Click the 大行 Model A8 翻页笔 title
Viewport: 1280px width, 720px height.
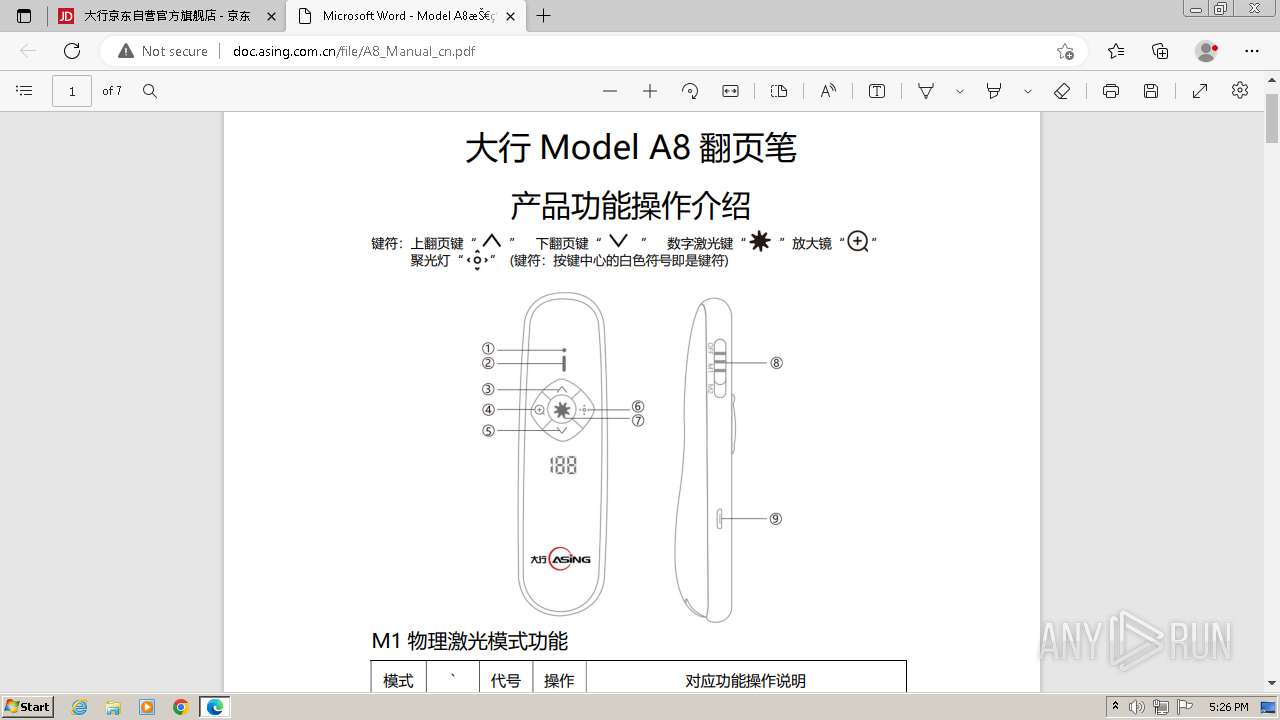[631, 148]
